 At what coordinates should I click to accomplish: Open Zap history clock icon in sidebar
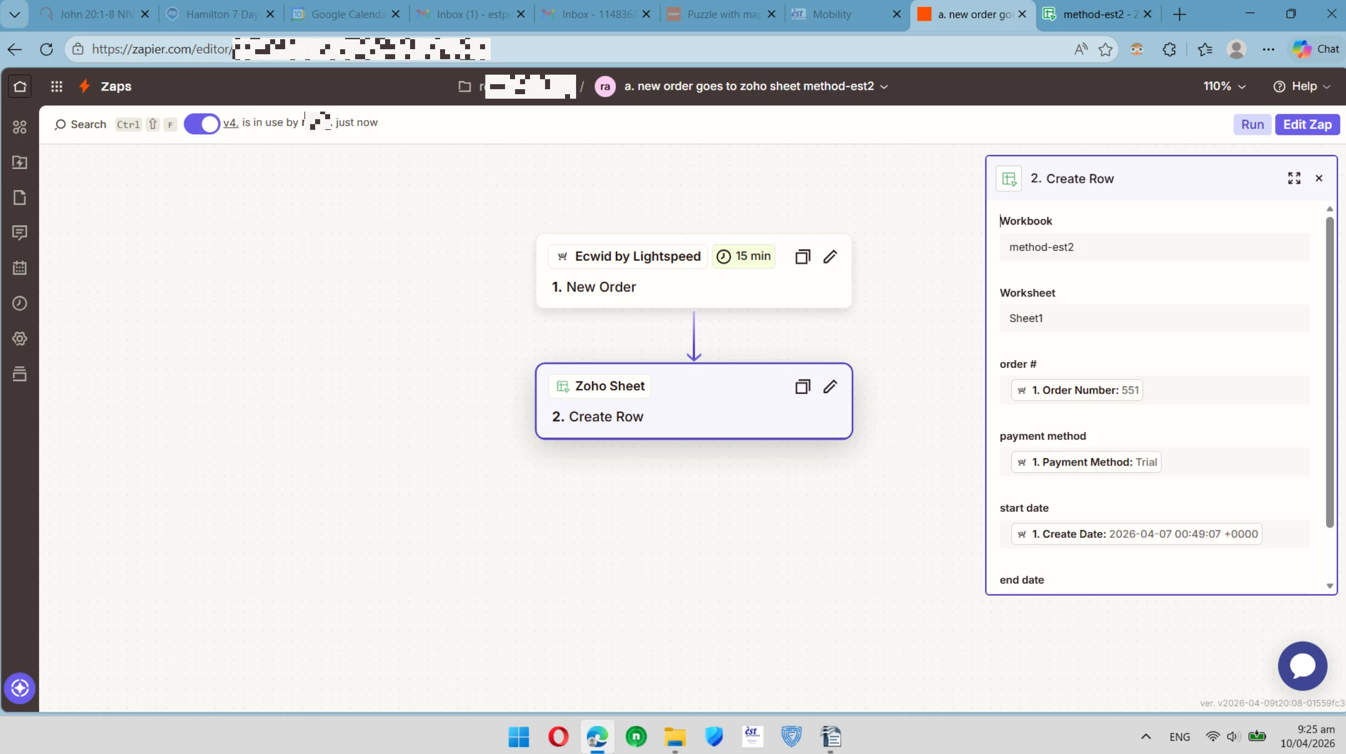[20, 303]
